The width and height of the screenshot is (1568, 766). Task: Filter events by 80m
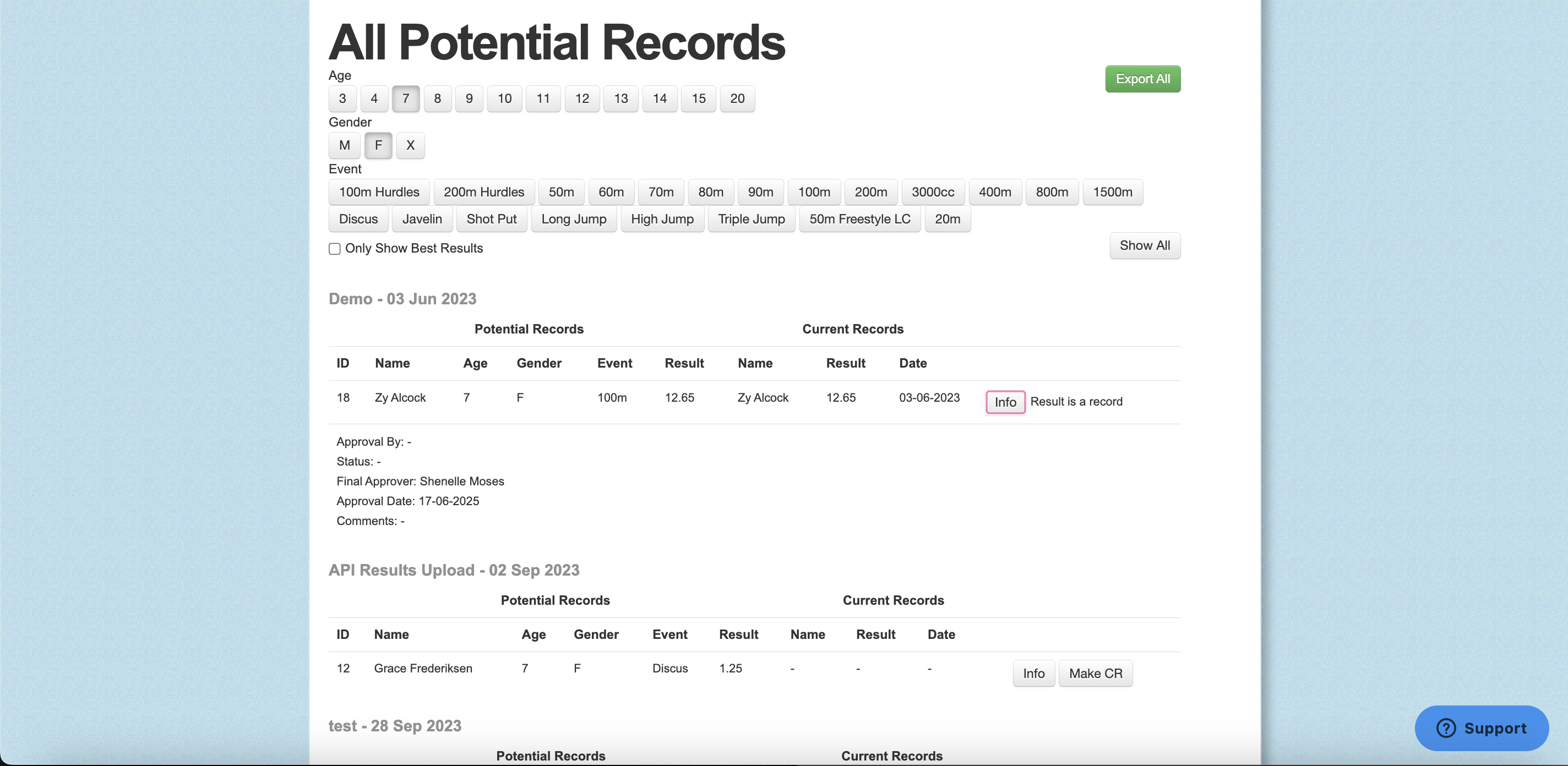point(711,192)
